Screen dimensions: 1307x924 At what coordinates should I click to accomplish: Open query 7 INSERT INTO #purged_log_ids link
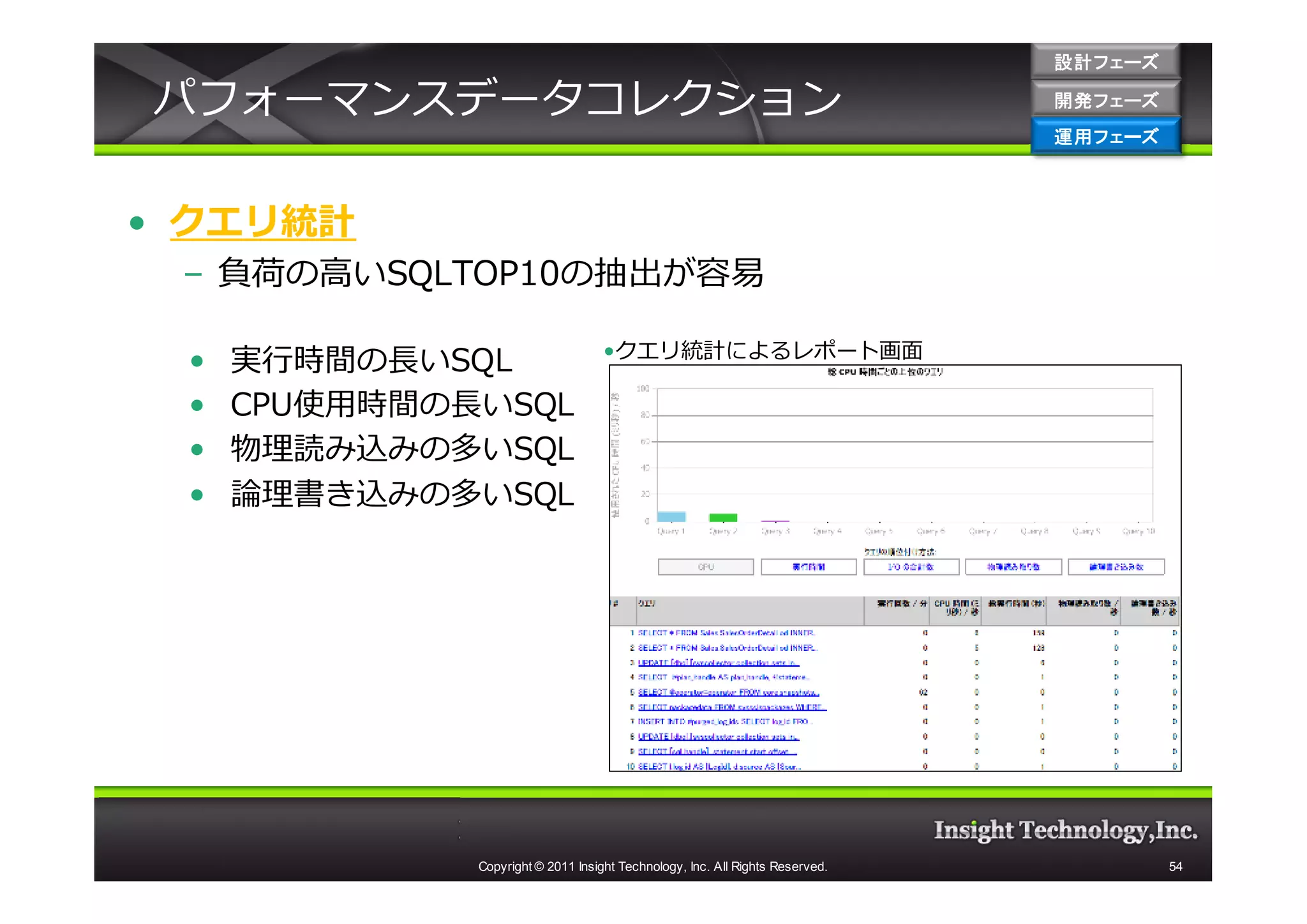pyautogui.click(x=725, y=722)
